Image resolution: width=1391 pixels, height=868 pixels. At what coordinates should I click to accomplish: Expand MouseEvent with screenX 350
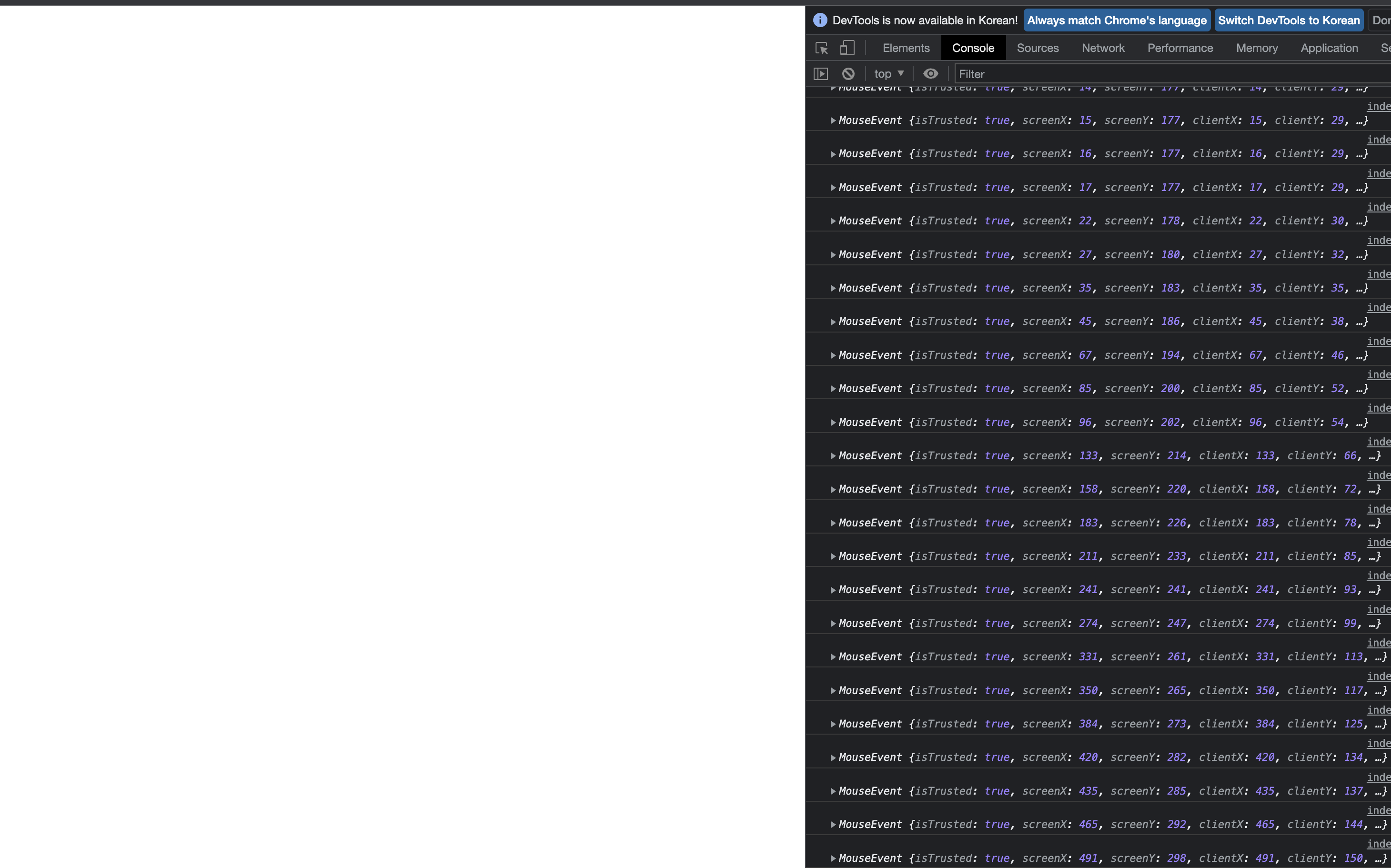pyautogui.click(x=833, y=691)
